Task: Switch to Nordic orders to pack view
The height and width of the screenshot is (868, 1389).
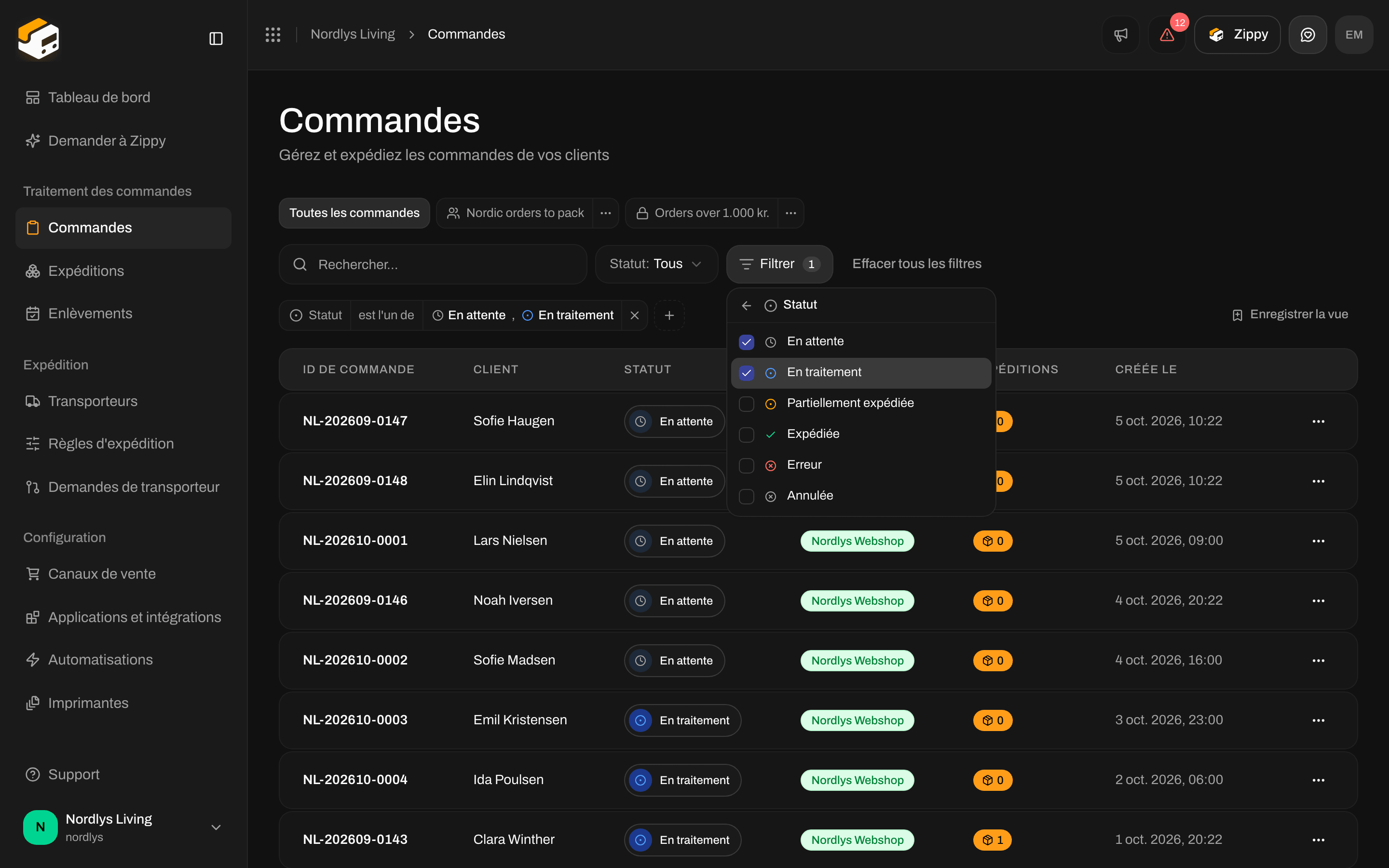Action: [515, 213]
